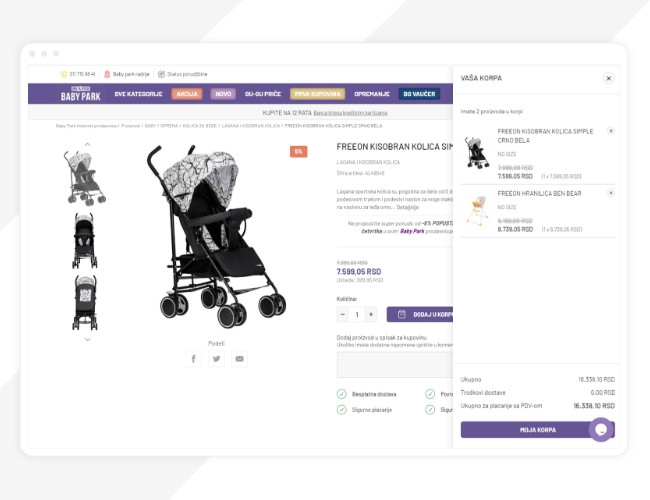Viewport: 650px width, 500px height.
Task: Close the Vaša Korpa cart panel
Action: click(609, 78)
